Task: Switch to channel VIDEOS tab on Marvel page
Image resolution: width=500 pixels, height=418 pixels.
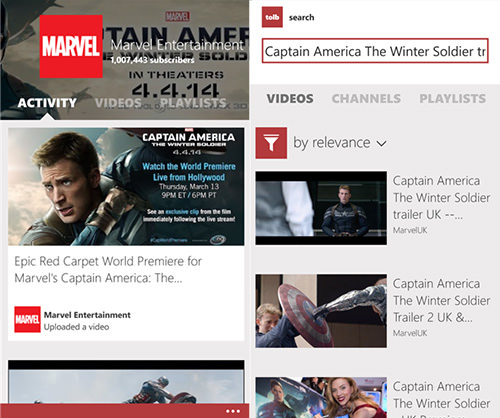Action: (118, 103)
